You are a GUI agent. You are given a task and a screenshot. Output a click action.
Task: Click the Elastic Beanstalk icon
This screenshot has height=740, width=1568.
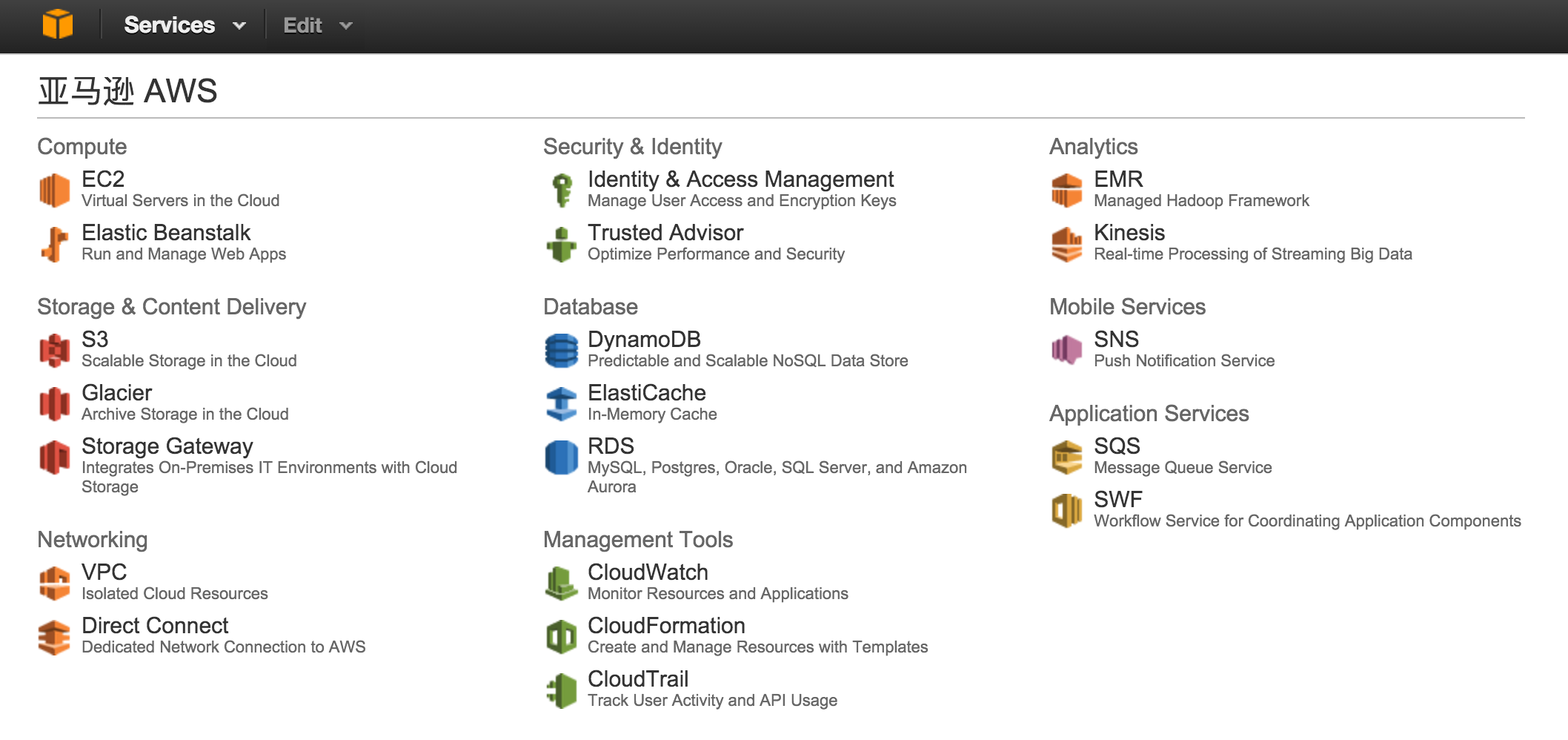coord(55,244)
